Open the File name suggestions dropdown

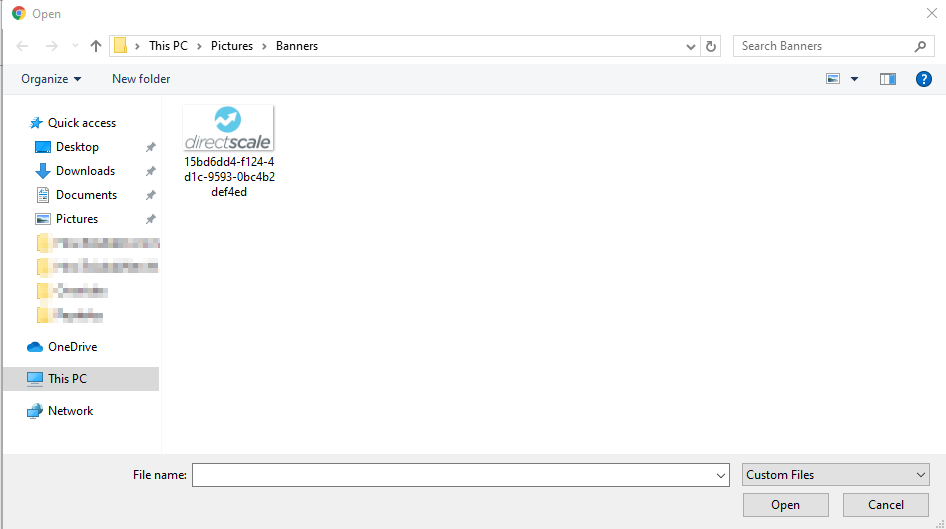click(x=721, y=476)
